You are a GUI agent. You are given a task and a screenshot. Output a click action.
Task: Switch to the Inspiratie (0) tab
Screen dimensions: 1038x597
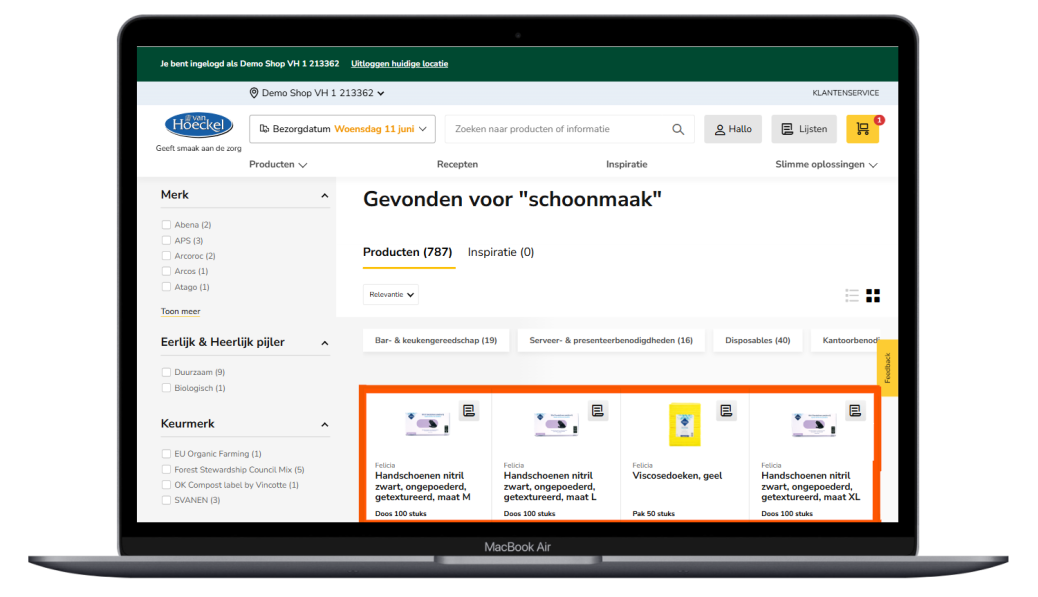point(501,252)
